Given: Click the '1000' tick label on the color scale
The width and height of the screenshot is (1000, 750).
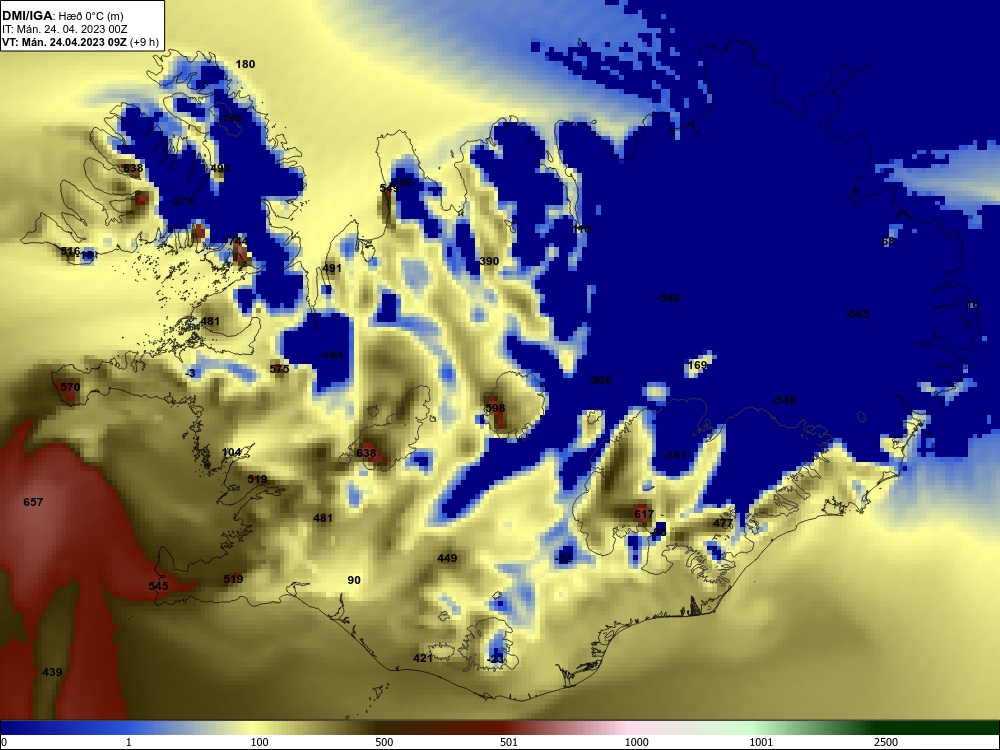Looking at the screenshot, I should click(636, 742).
